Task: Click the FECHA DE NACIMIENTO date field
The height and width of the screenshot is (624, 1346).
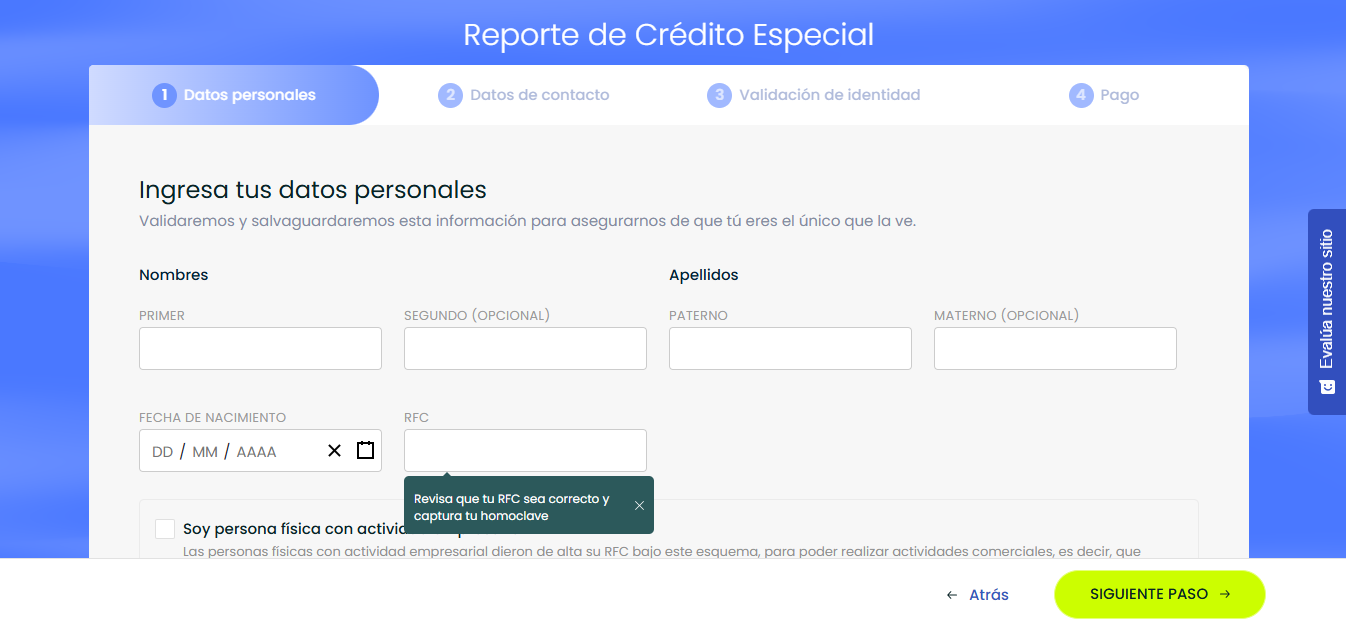Action: (x=240, y=450)
